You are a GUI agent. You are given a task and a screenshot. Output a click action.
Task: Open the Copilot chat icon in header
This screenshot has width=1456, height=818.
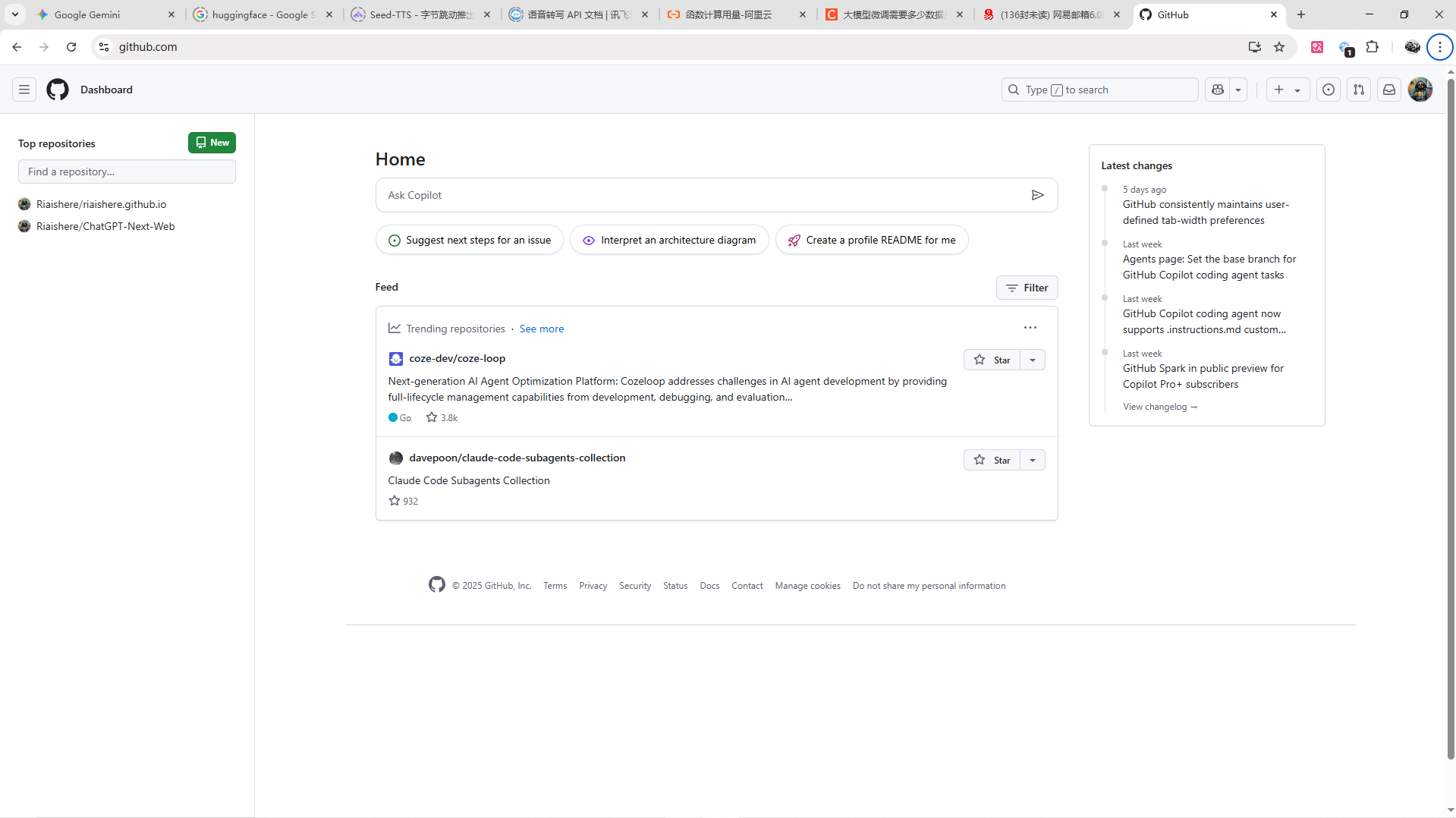1218,90
